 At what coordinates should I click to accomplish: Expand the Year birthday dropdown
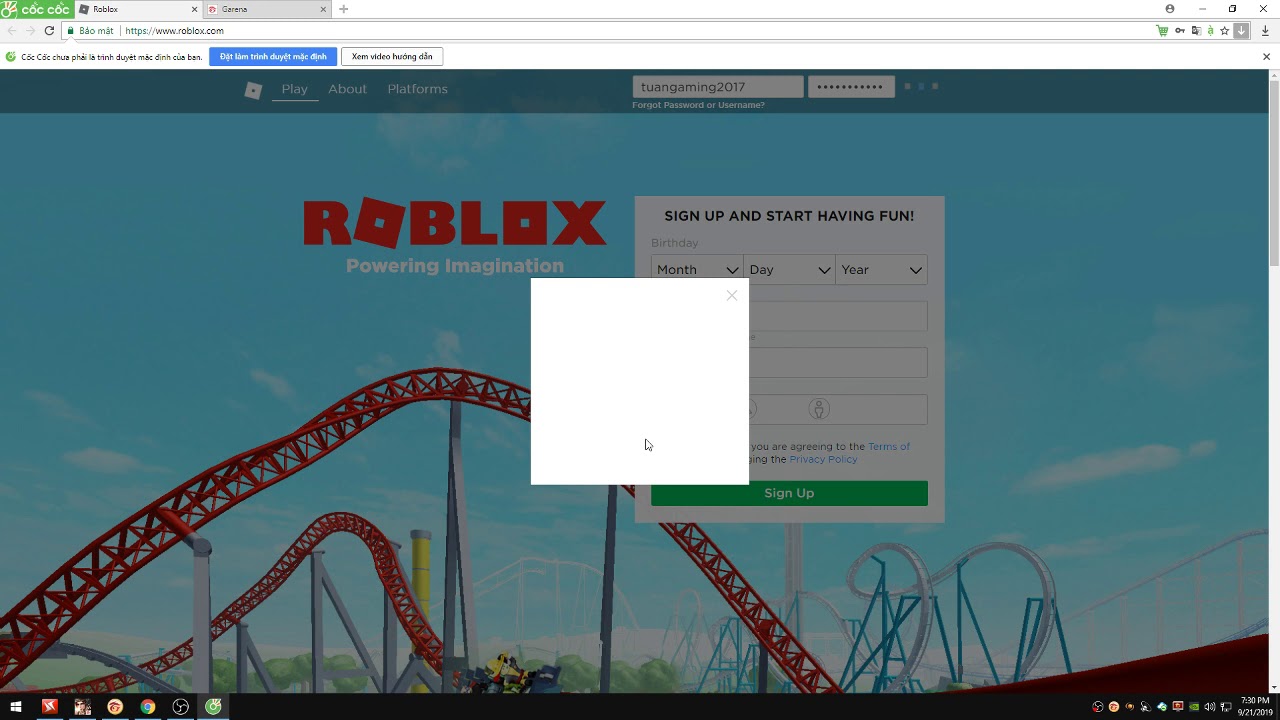pyautogui.click(x=881, y=270)
